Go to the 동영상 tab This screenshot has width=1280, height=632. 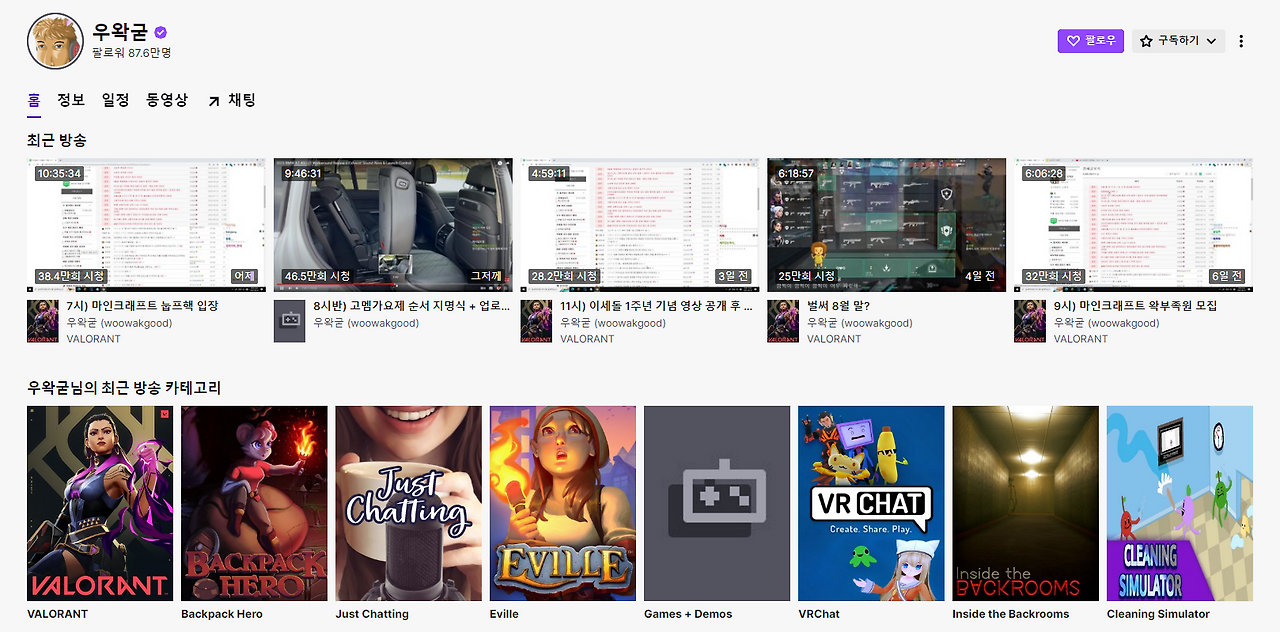[x=167, y=100]
